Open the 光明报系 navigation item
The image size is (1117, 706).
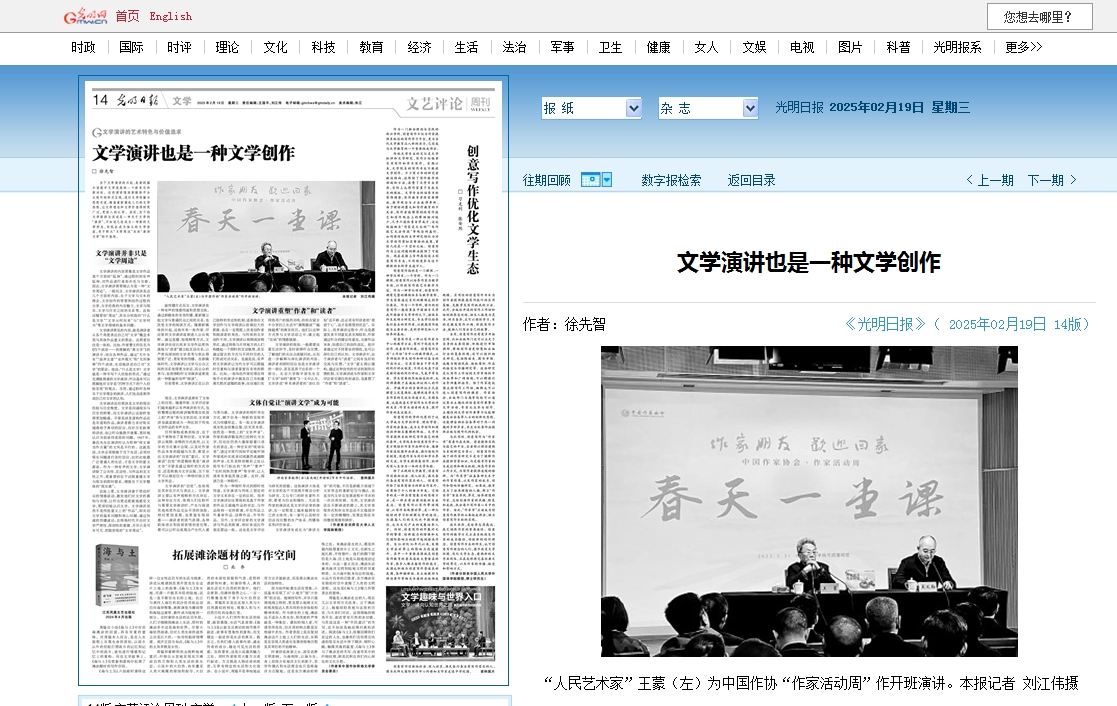957,47
